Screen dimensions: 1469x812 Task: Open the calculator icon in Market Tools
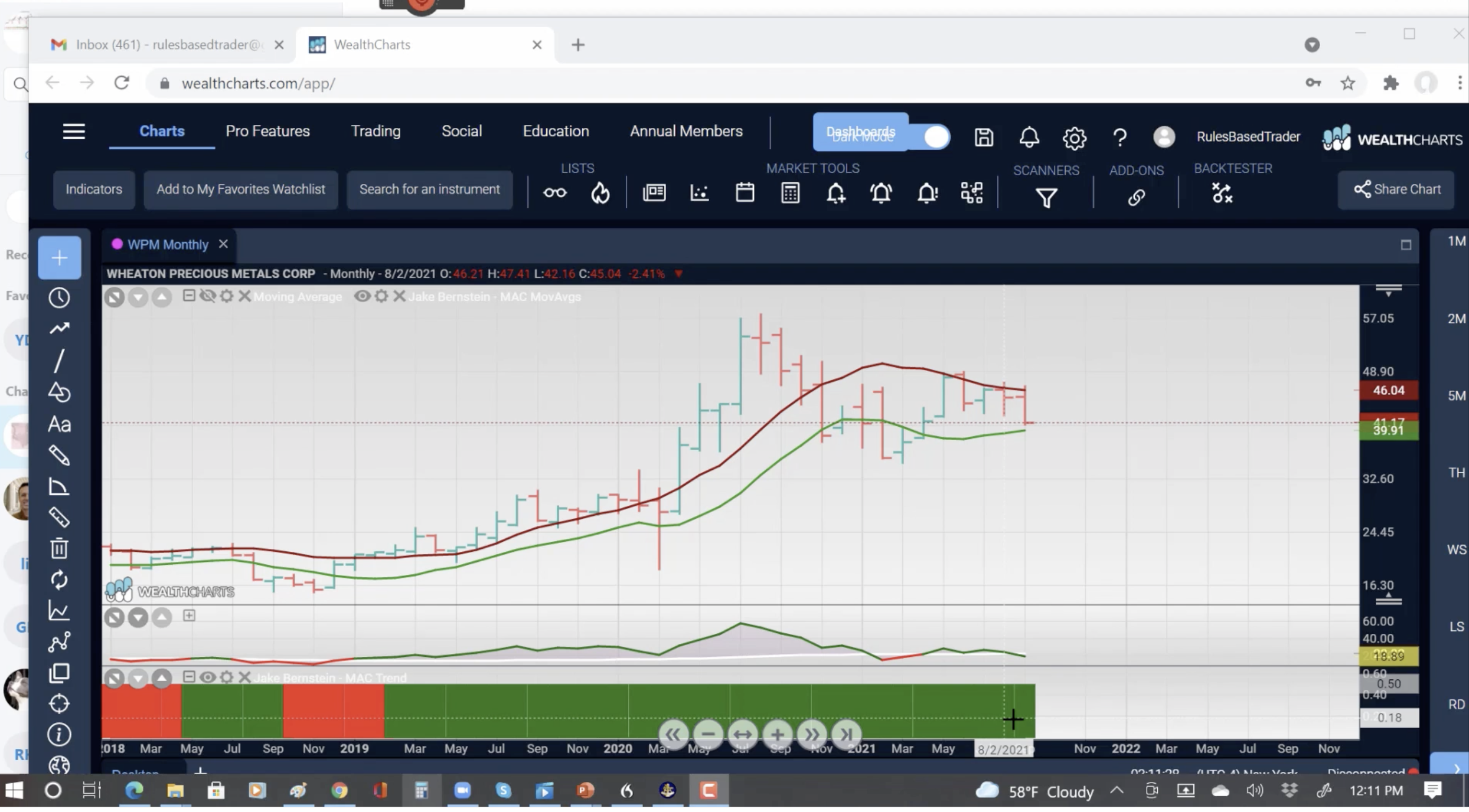(791, 193)
